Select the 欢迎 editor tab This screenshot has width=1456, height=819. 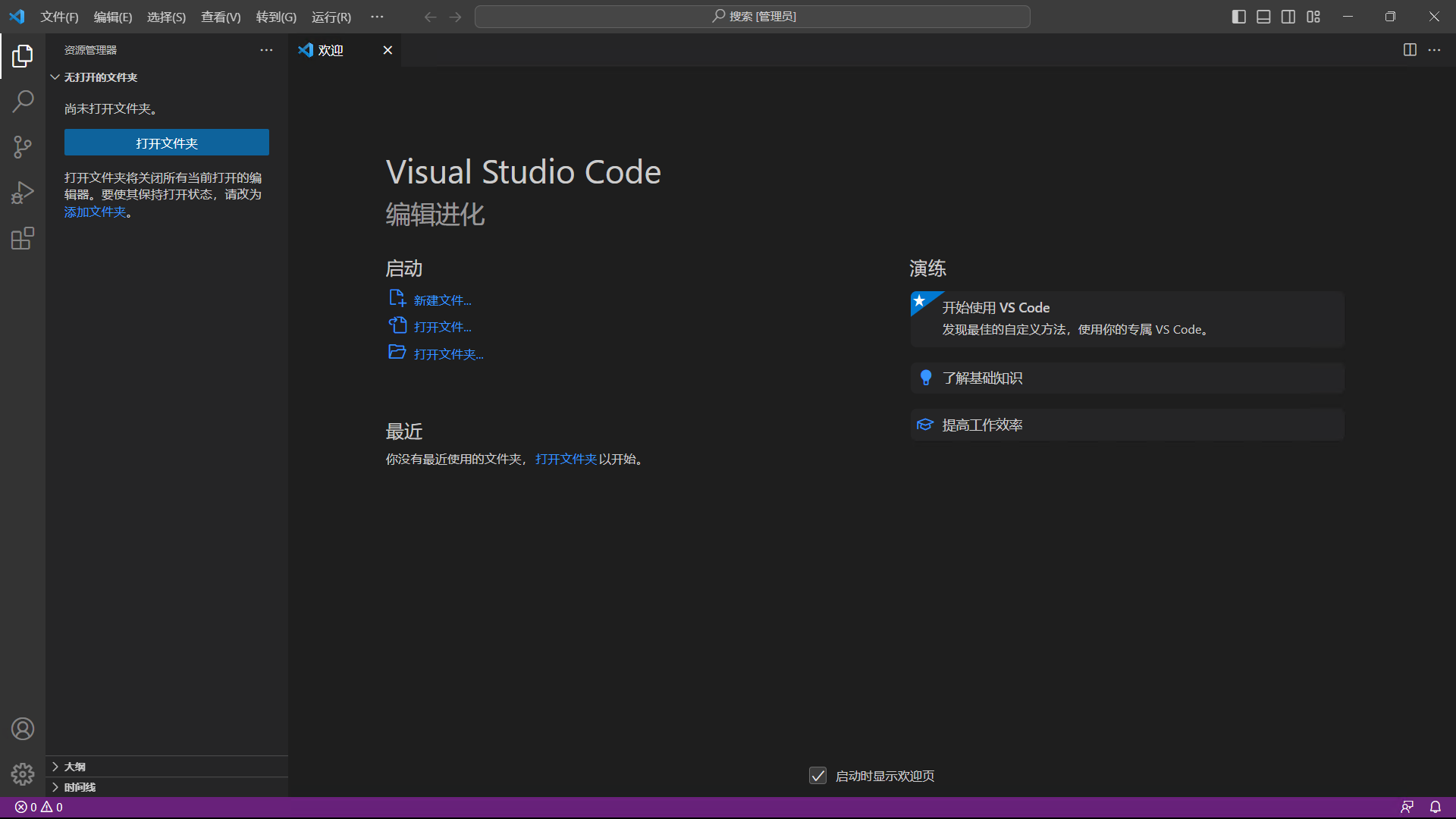pyautogui.click(x=346, y=50)
